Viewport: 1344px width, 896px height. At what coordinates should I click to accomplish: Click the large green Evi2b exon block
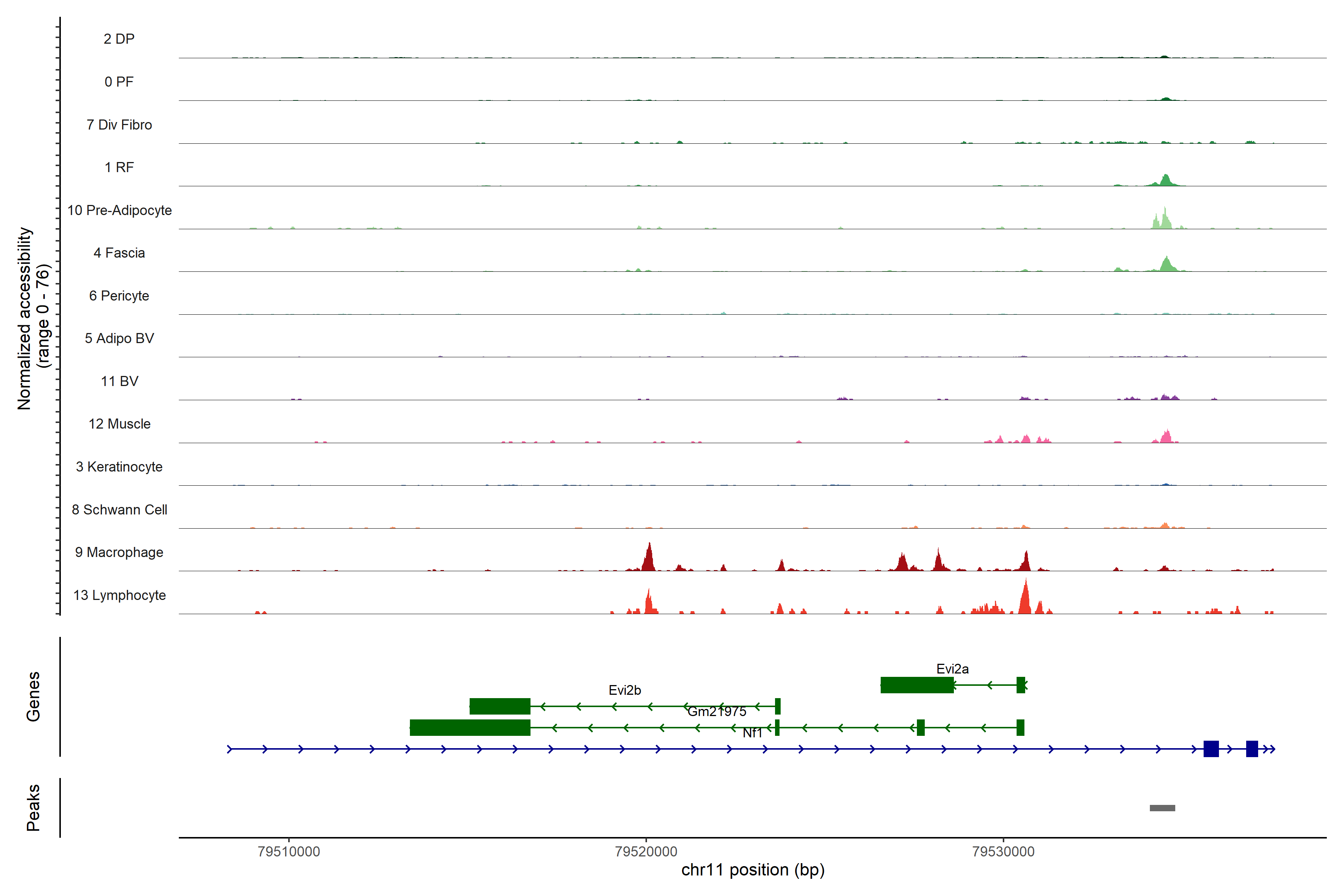tap(500, 706)
